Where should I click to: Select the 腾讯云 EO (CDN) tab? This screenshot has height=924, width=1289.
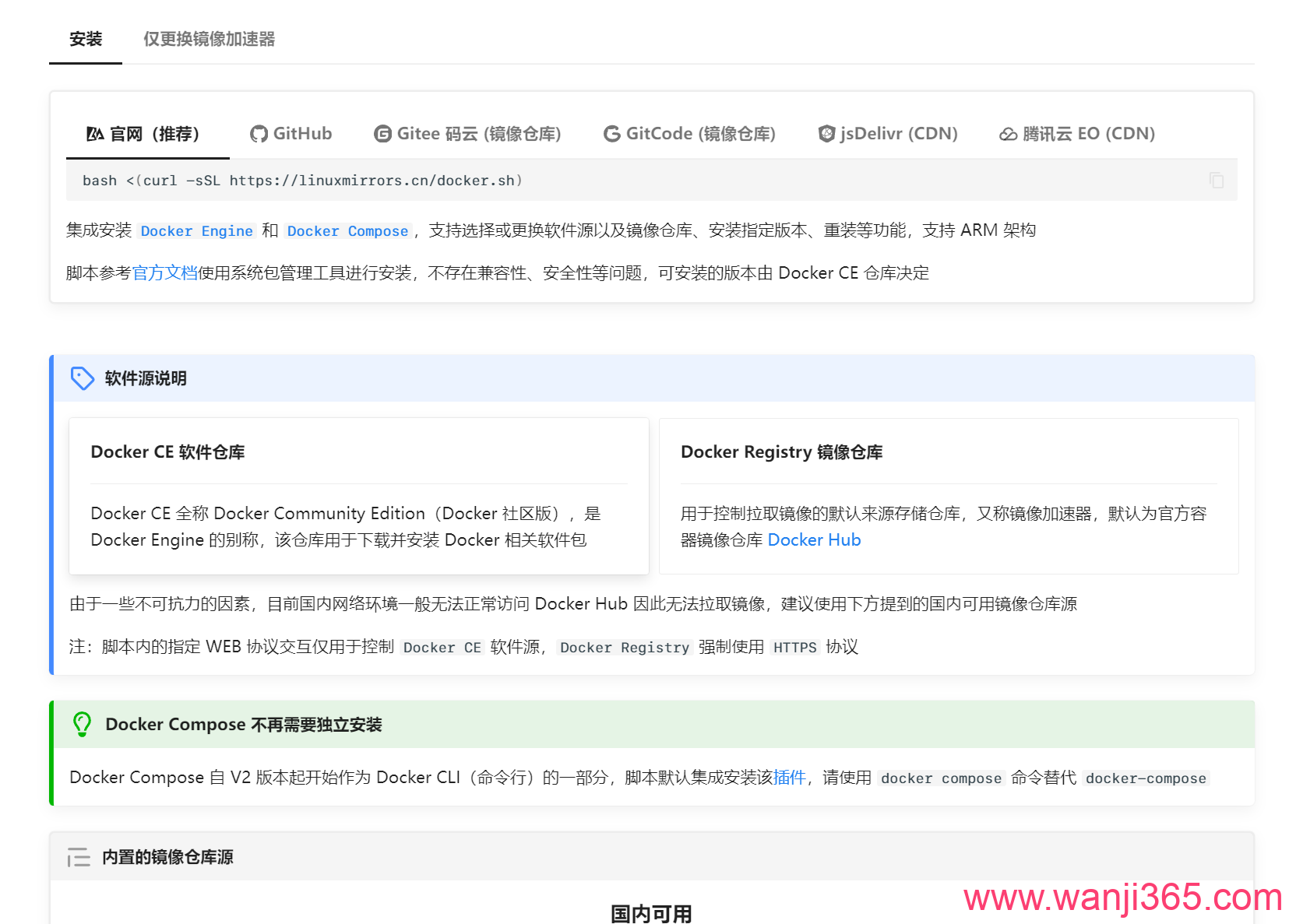pos(1077,134)
